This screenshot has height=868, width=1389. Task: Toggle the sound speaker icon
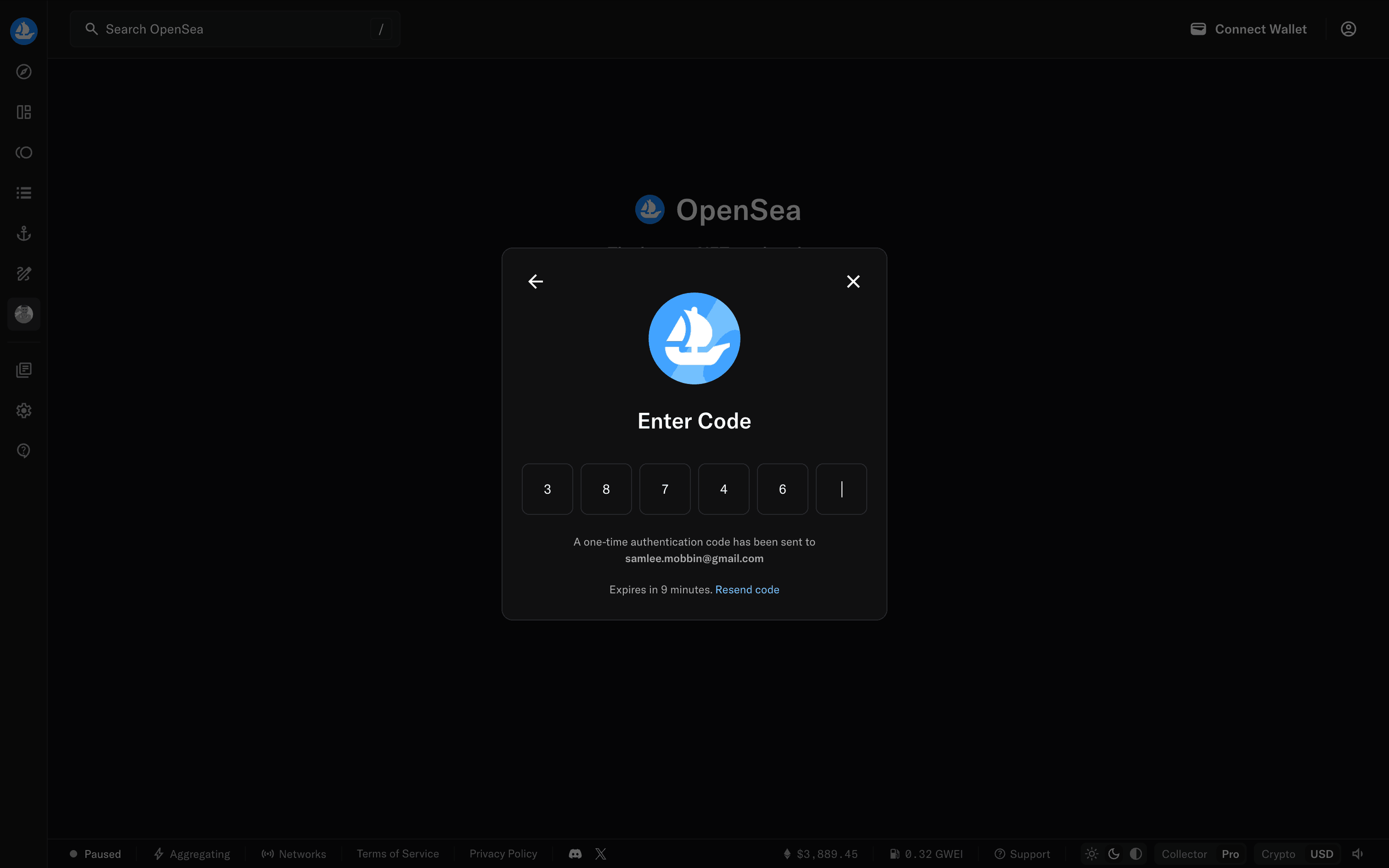click(x=1357, y=854)
